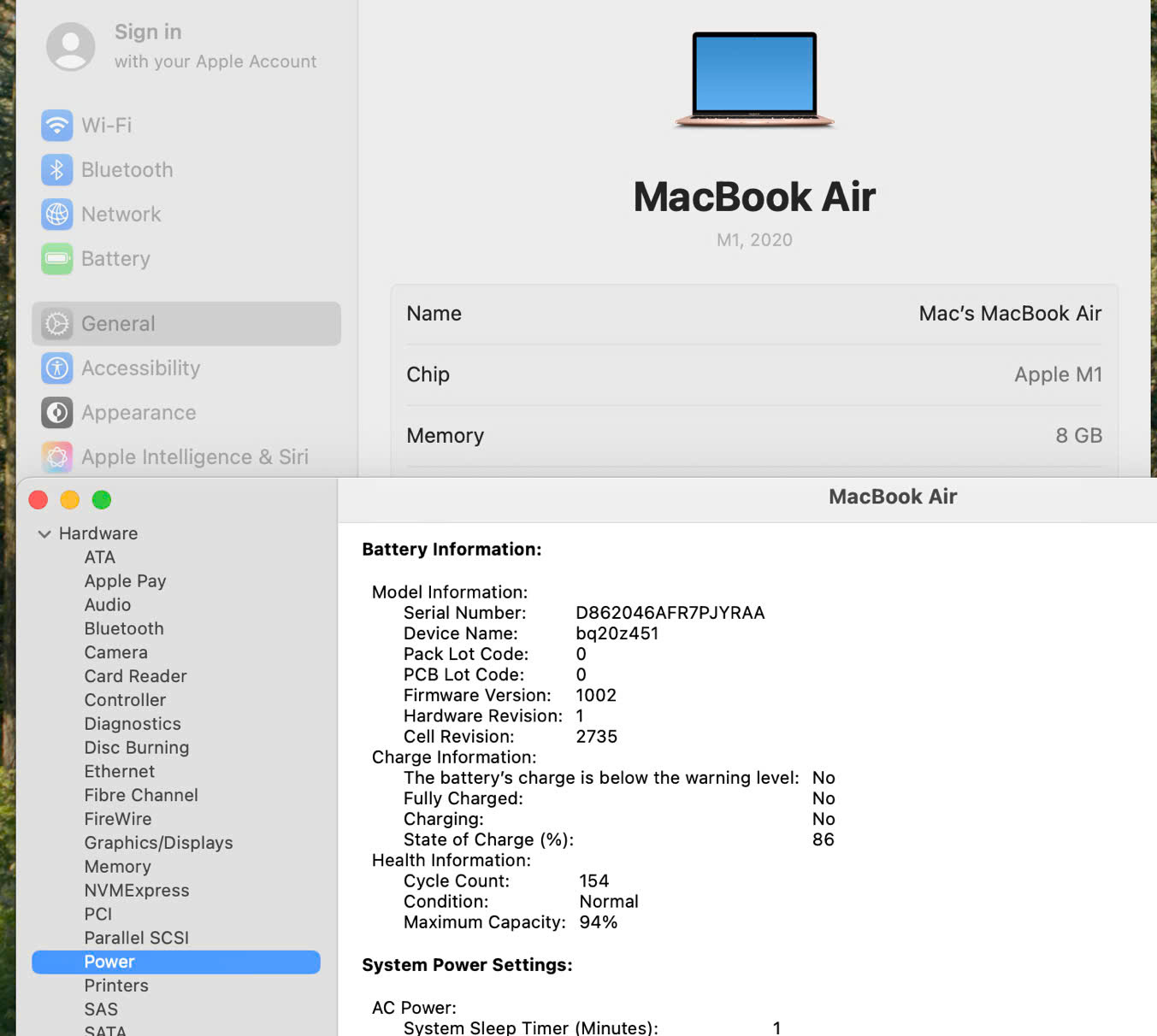This screenshot has width=1157, height=1036.
Task: Open Apple Intelligence & Siri icon
Action: pos(56,457)
